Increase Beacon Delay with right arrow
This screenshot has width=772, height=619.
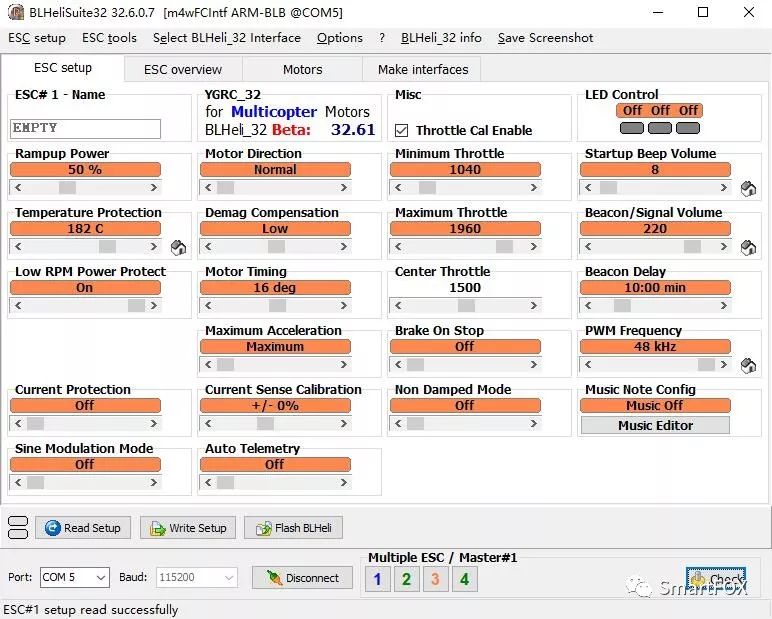pyautogui.click(x=724, y=306)
